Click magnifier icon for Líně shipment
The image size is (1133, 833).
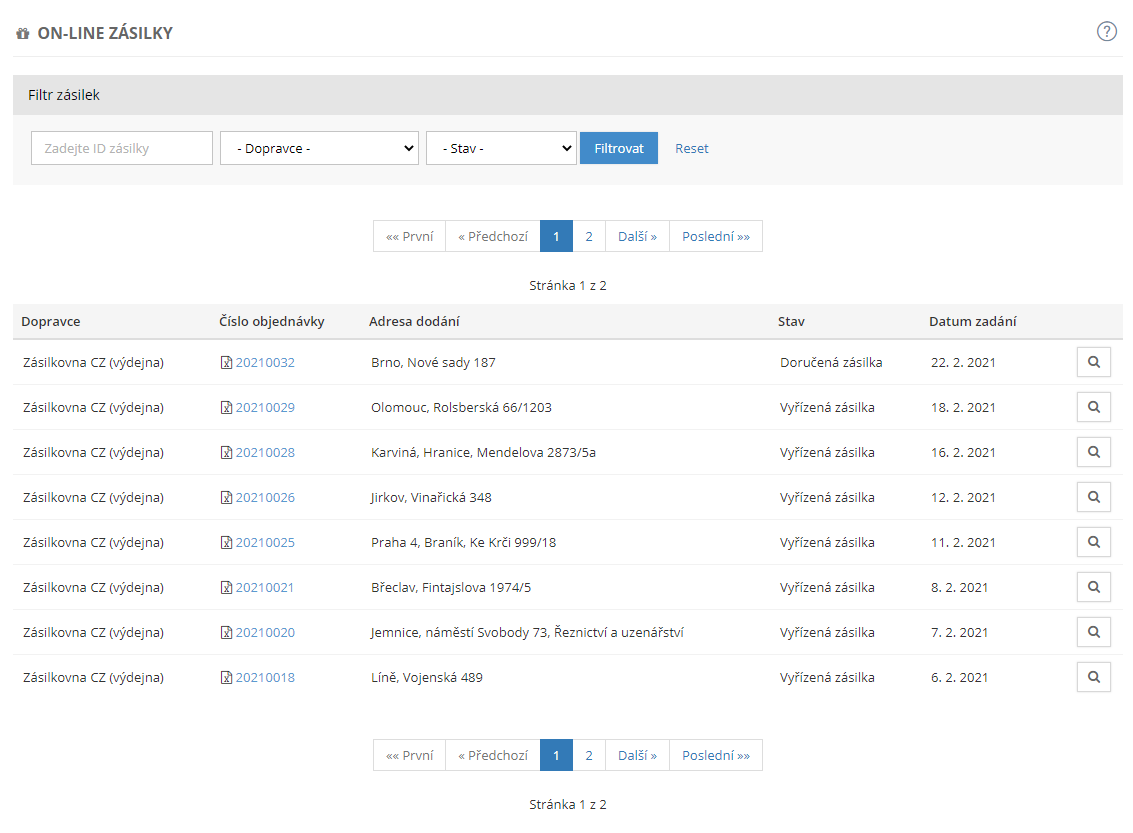[x=1093, y=677]
